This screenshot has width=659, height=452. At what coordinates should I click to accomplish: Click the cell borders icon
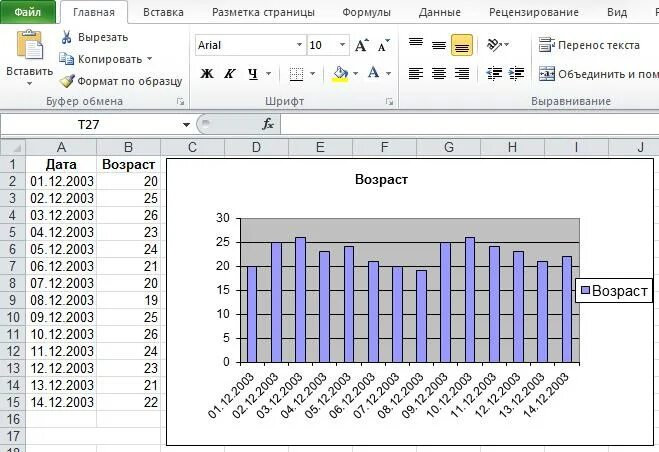tap(296, 74)
